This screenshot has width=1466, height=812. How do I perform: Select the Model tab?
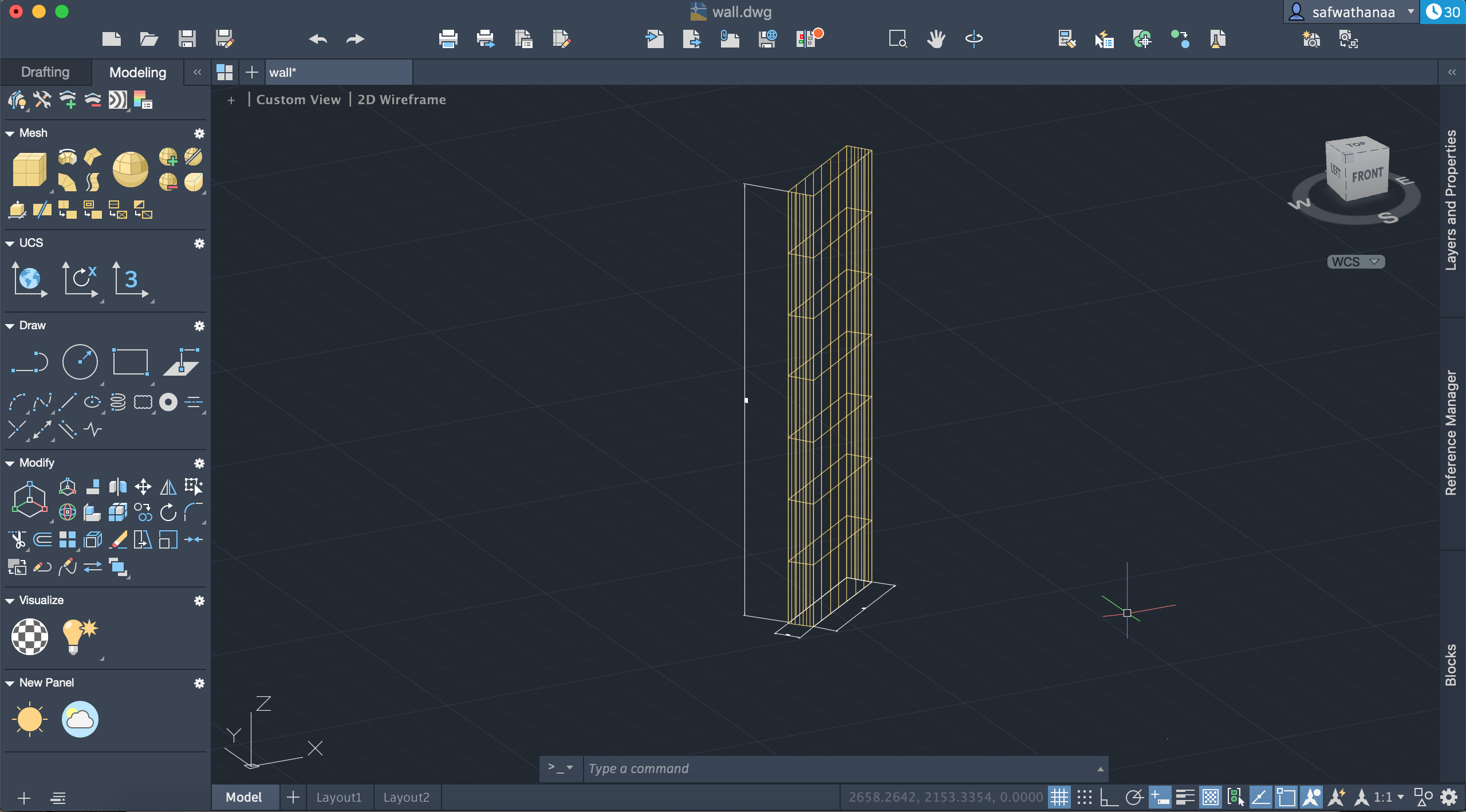[x=244, y=797]
